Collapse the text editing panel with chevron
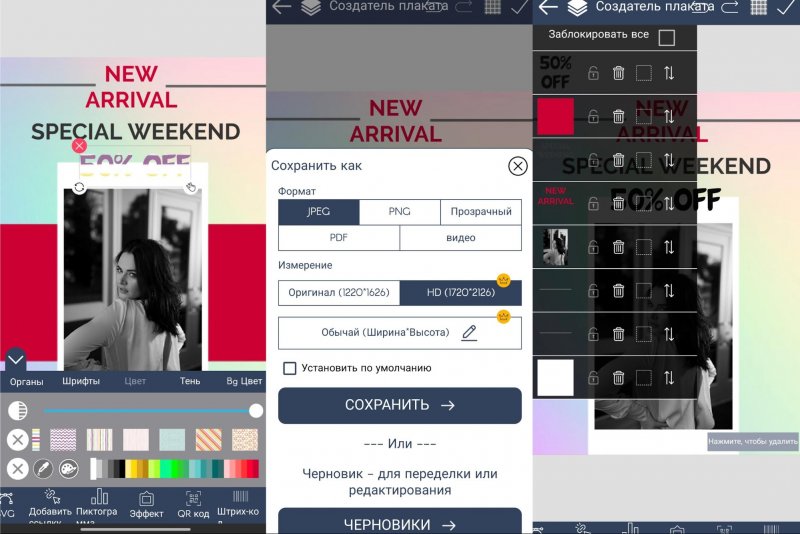Screen dimensions: 800x534 pyautogui.click(x=15, y=358)
